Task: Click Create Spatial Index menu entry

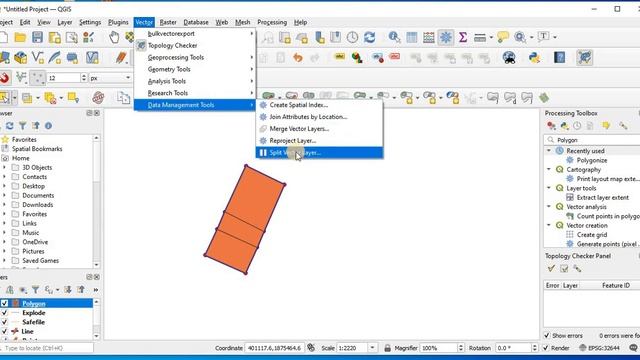Action: pos(319,105)
